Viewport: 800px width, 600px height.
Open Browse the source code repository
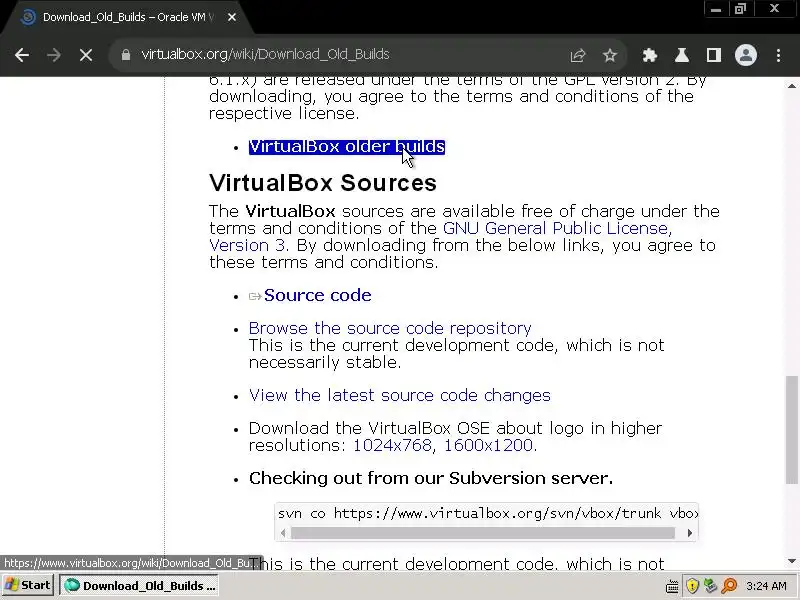[x=390, y=328]
